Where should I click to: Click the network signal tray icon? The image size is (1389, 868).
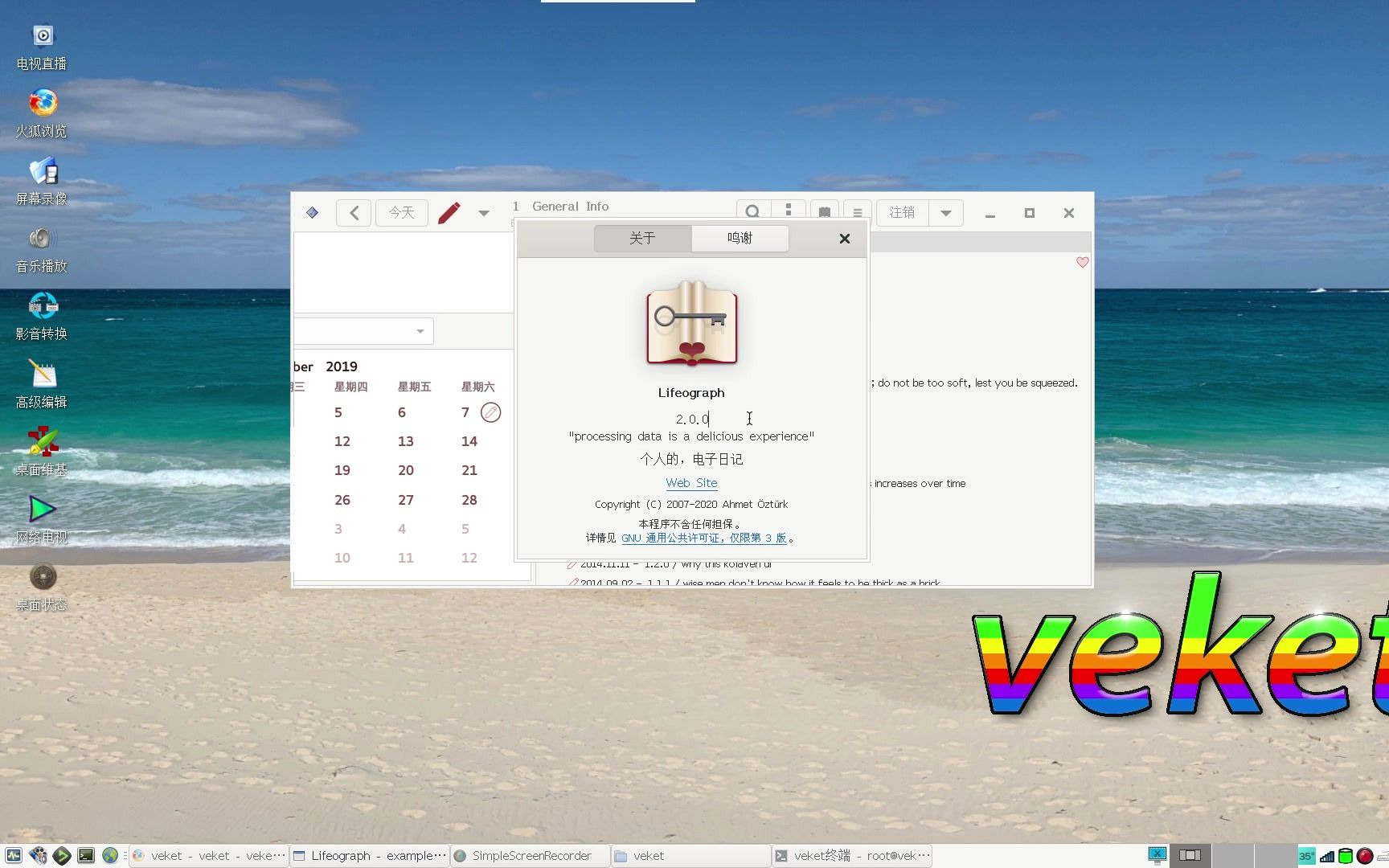[x=1327, y=857]
